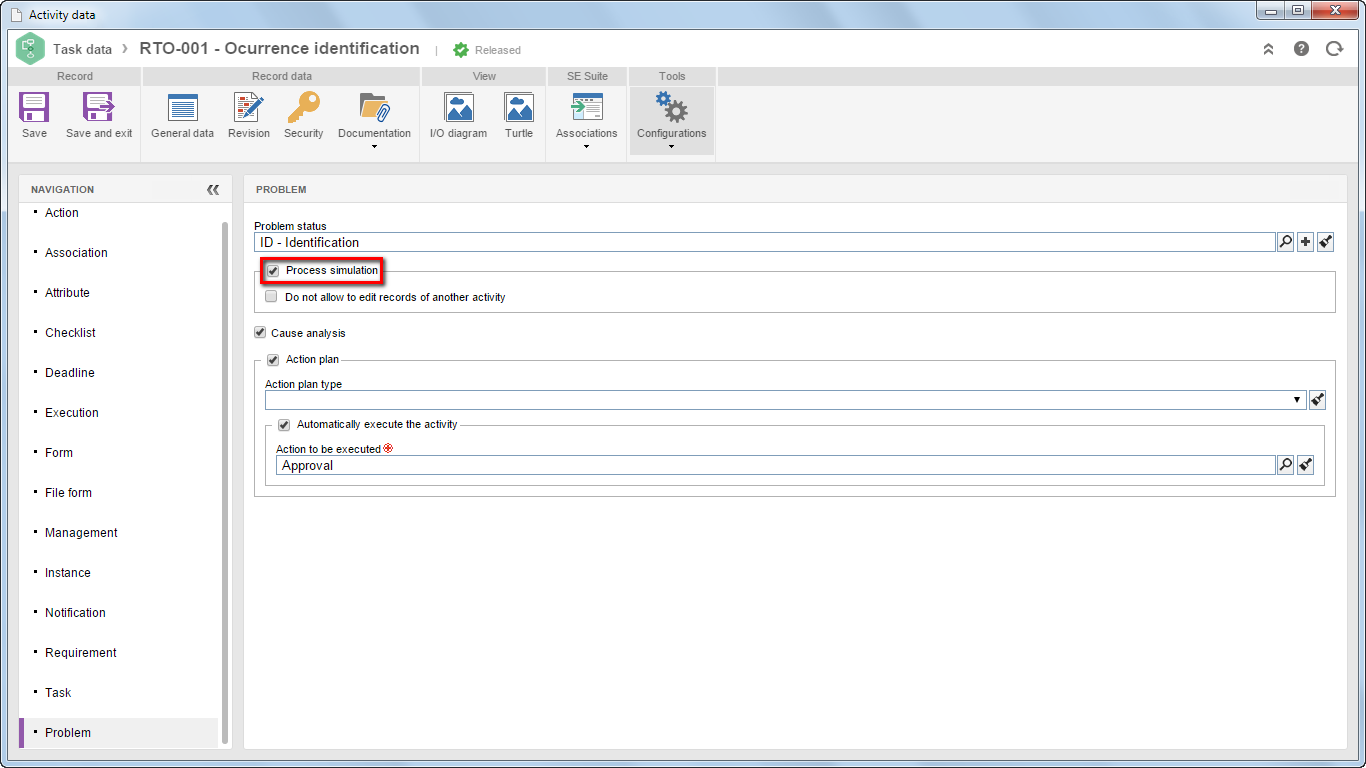Viewport: 1366px width, 768px height.
Task: Click the RTO-001 Ocurrence identification title
Action: tap(279, 48)
